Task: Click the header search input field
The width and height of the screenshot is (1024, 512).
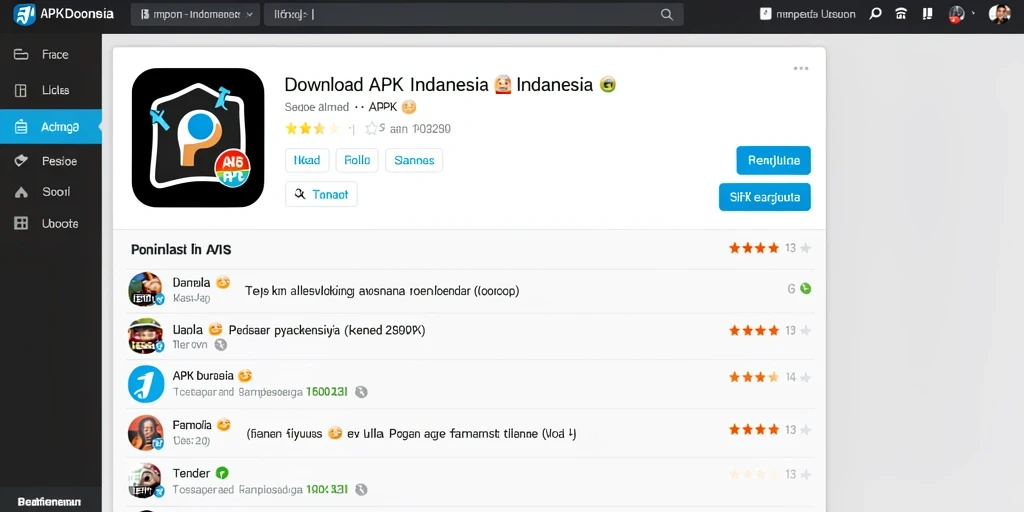Action: point(473,14)
